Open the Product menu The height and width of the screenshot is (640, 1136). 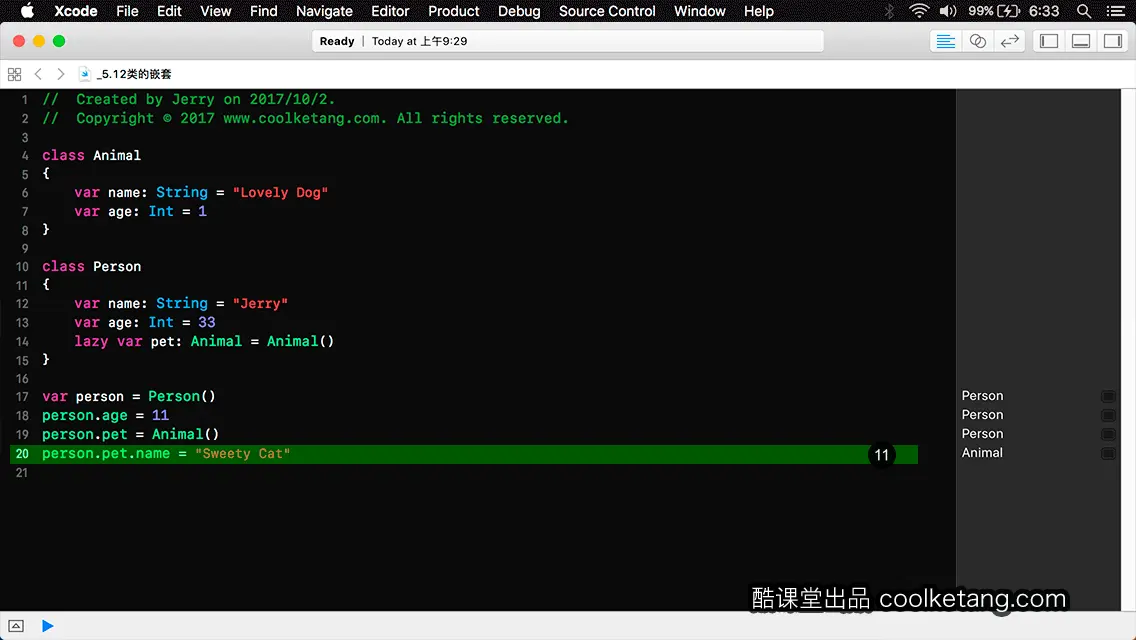pos(454,11)
